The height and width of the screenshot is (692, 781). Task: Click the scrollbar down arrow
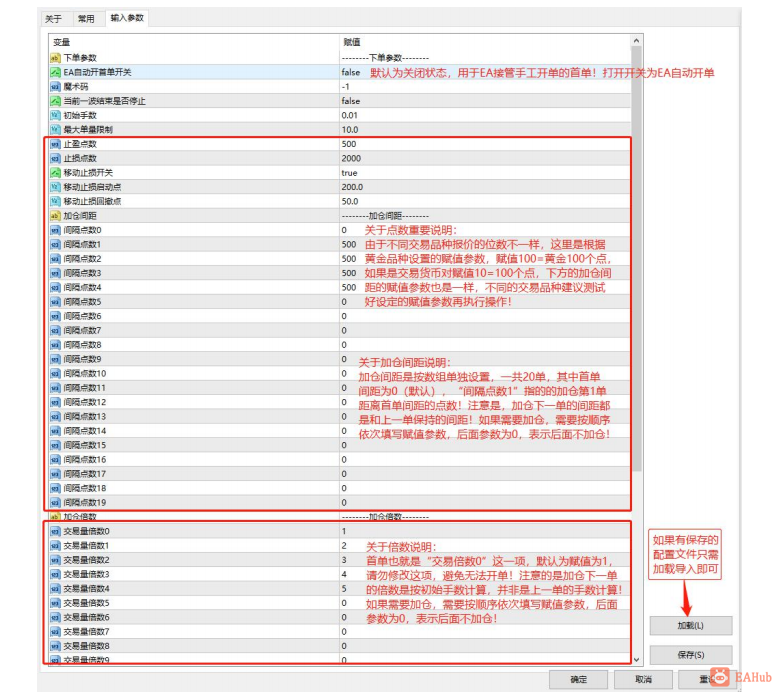pyautogui.click(x=636, y=660)
